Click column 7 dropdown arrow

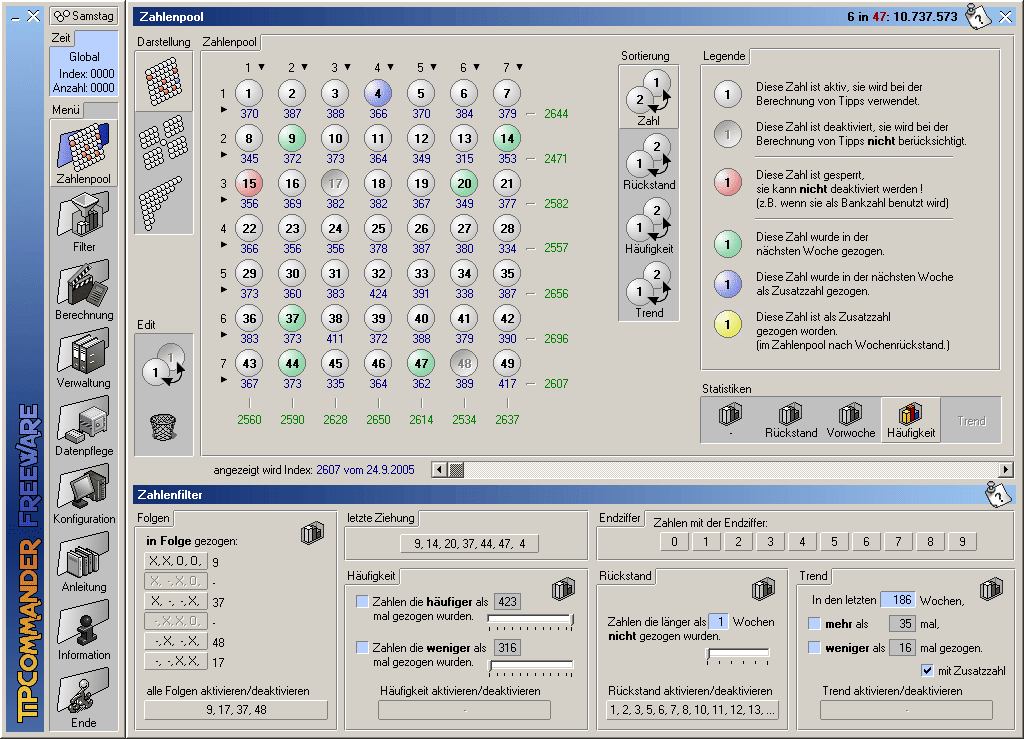520,67
